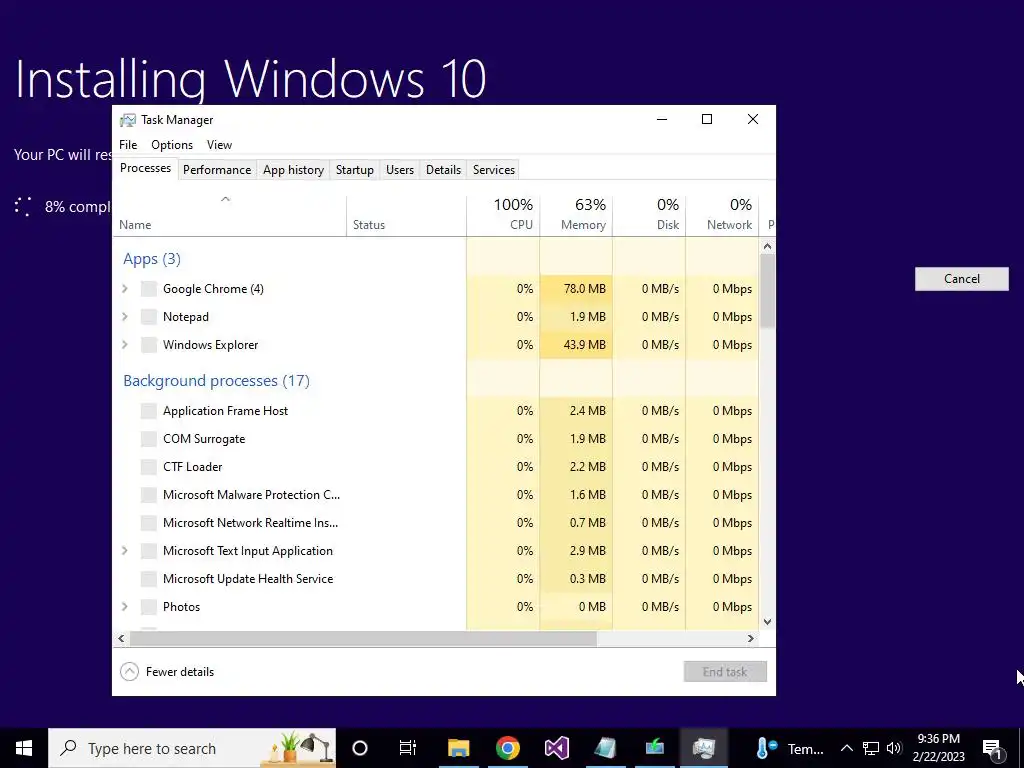Expand the Notepad process group

[125, 317]
